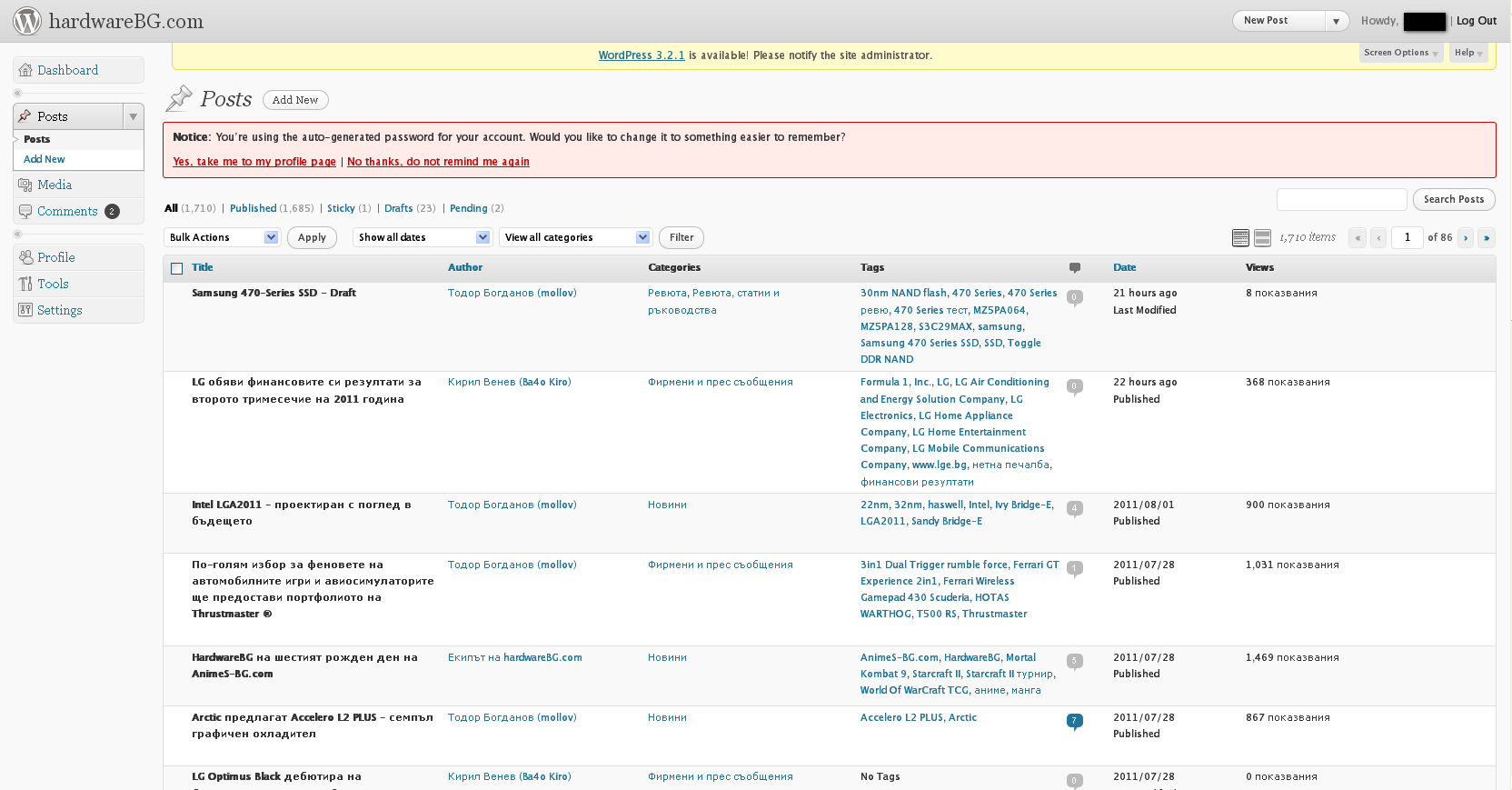
Task: Click Search Posts button
Action: tap(1454, 199)
